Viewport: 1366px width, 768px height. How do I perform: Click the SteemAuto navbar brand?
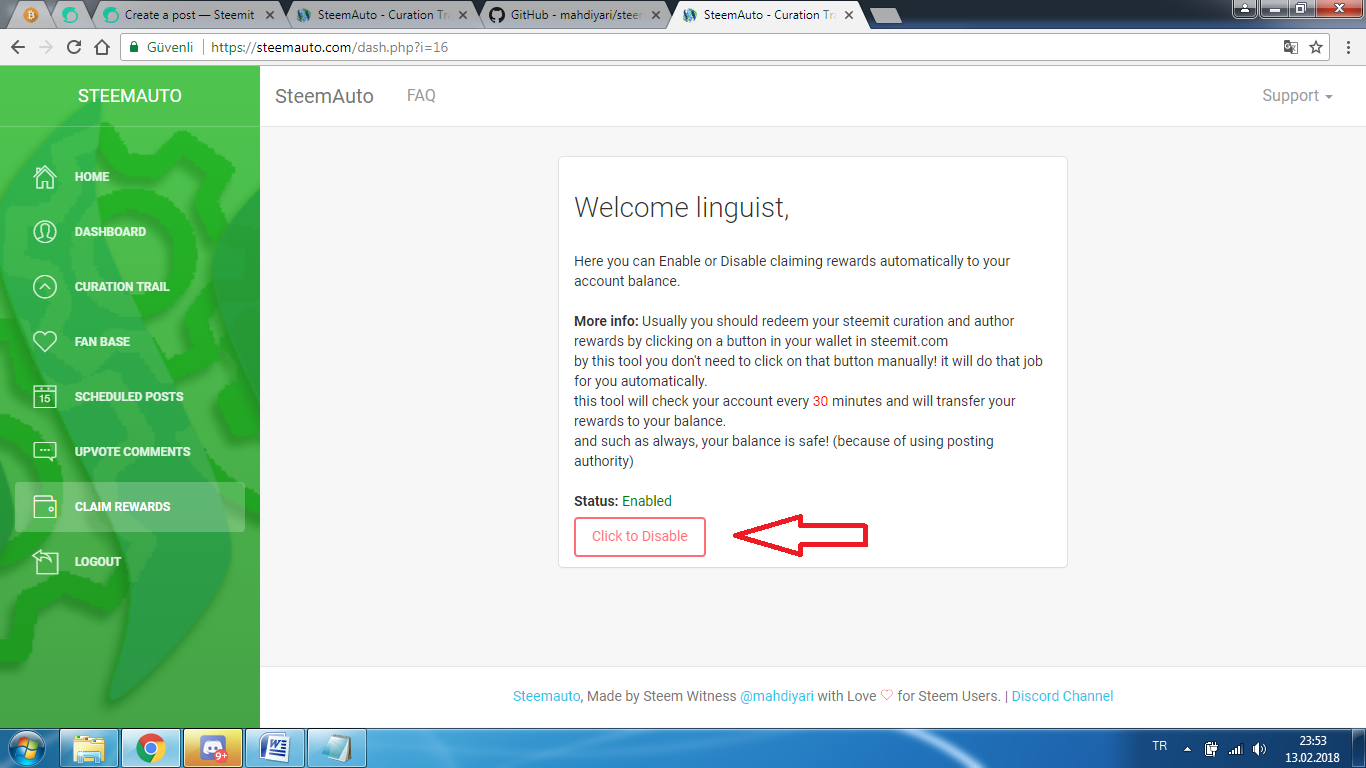coord(324,96)
